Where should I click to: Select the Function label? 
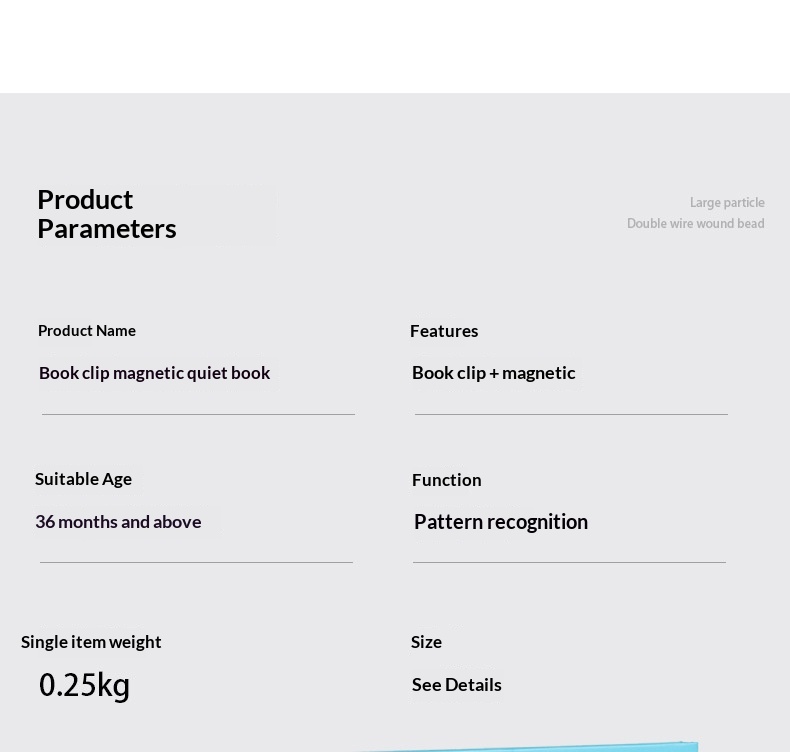pos(446,480)
